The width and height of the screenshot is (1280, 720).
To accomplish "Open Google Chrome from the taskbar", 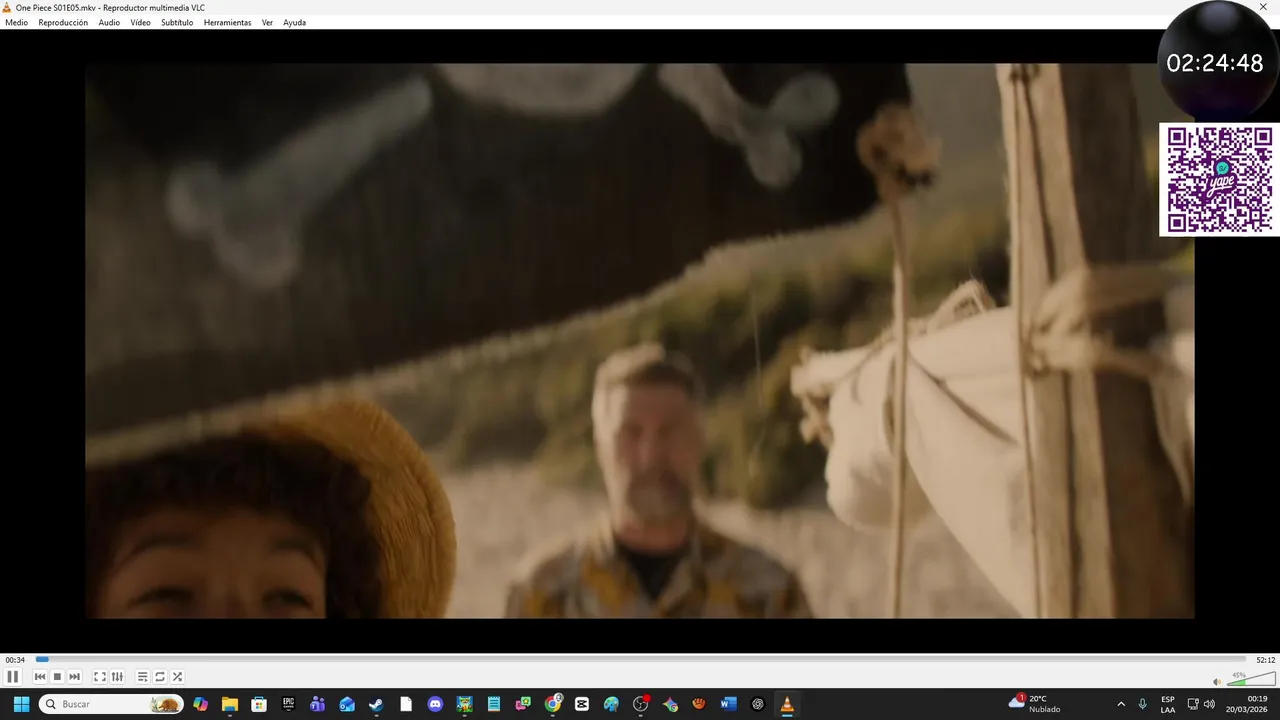I will [x=553, y=704].
